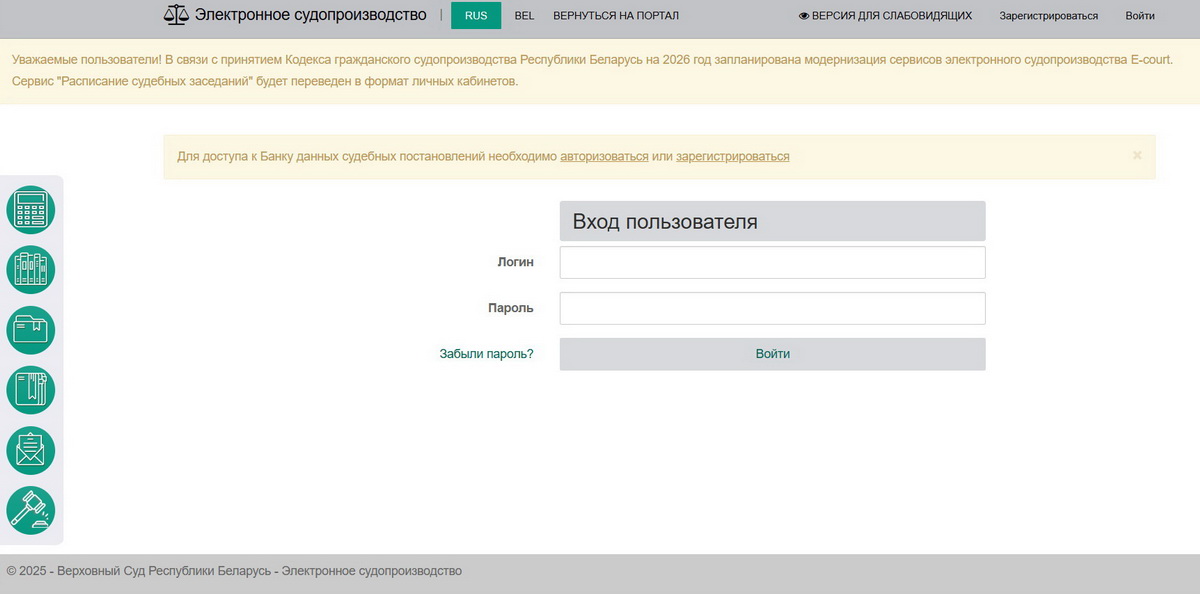The image size is (1200, 594).
Task: Click the scales of justice logo
Action: pyautogui.click(x=176, y=15)
